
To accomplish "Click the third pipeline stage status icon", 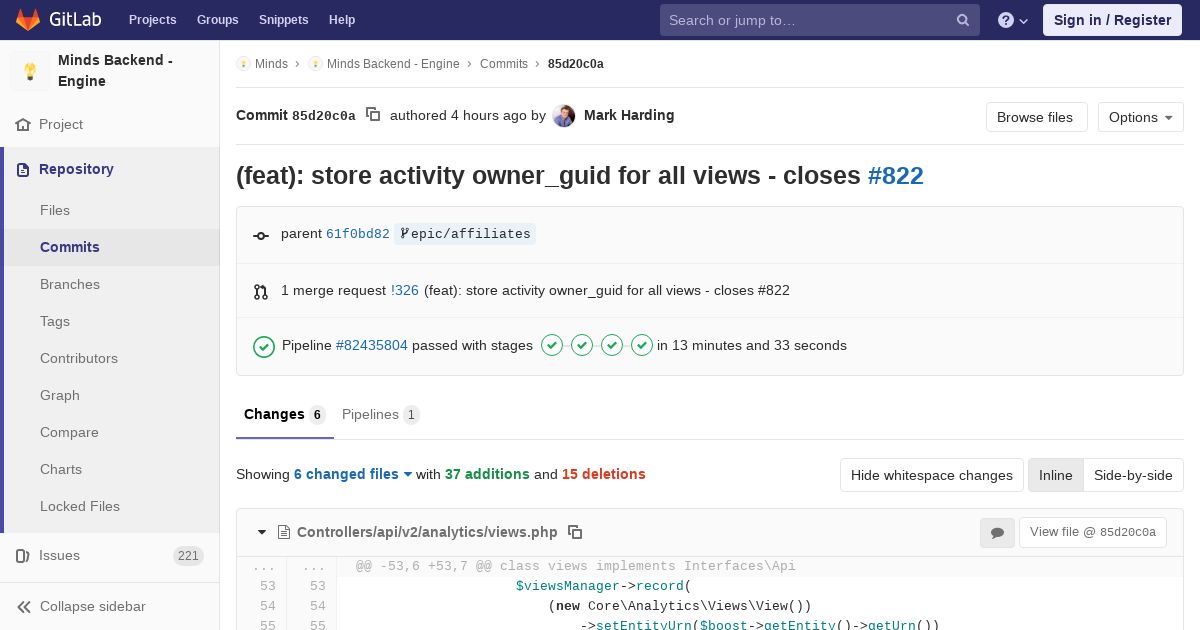I will (x=612, y=345).
